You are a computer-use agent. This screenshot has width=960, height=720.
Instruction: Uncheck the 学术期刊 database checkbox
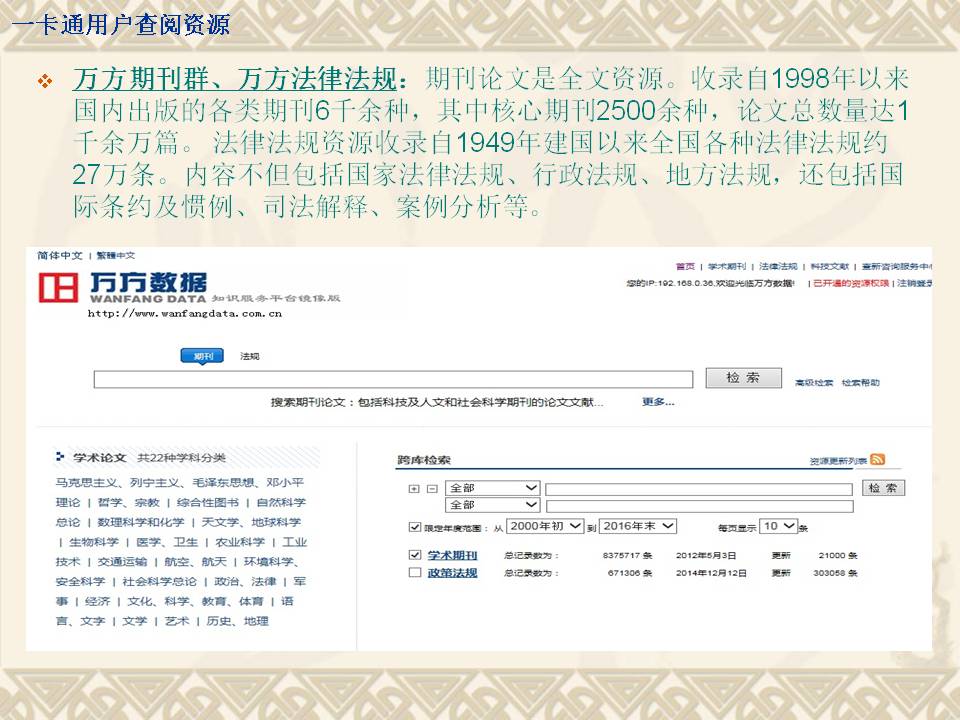coord(415,555)
